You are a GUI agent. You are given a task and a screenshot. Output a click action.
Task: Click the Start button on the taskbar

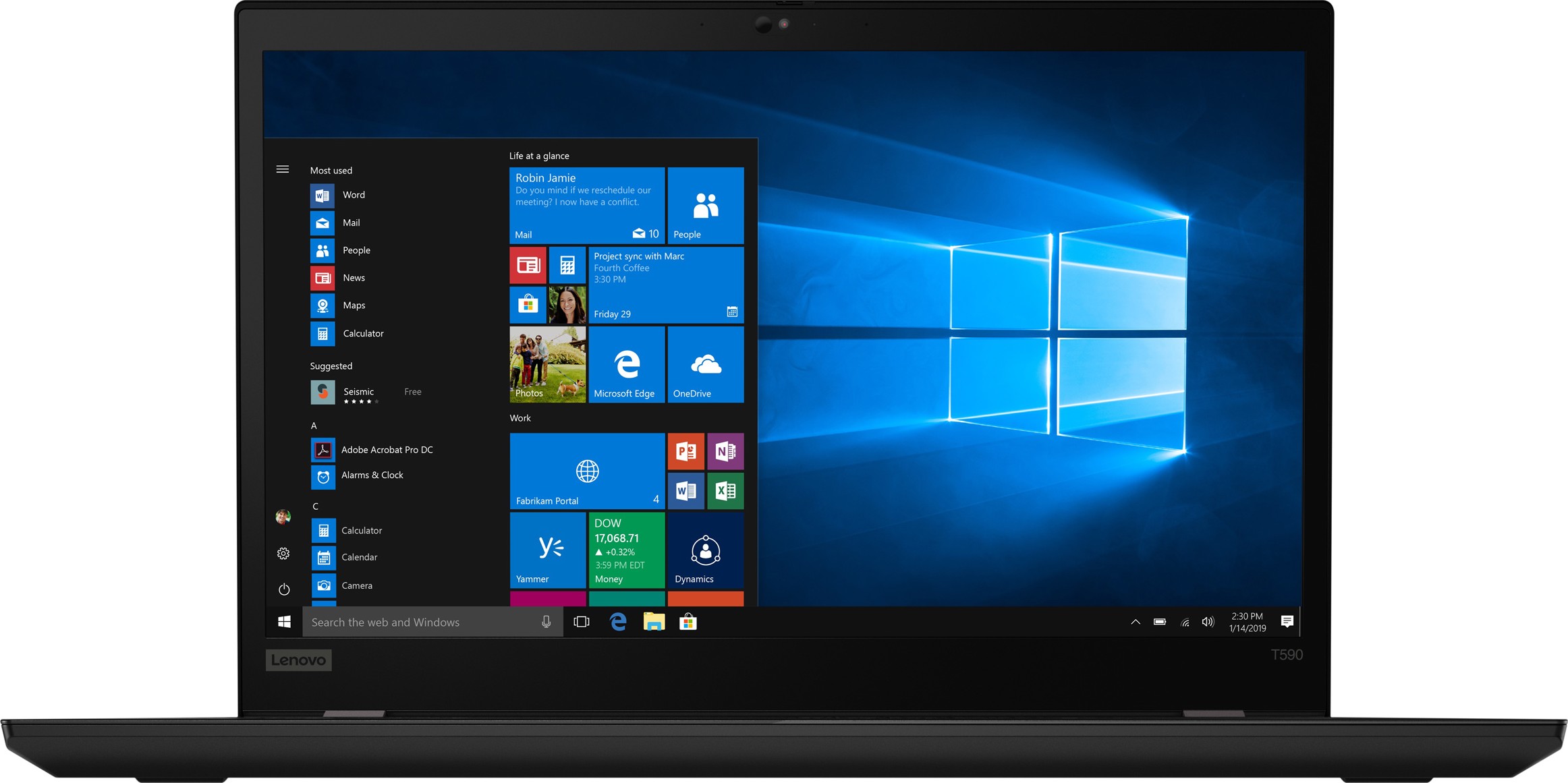pyautogui.click(x=284, y=622)
